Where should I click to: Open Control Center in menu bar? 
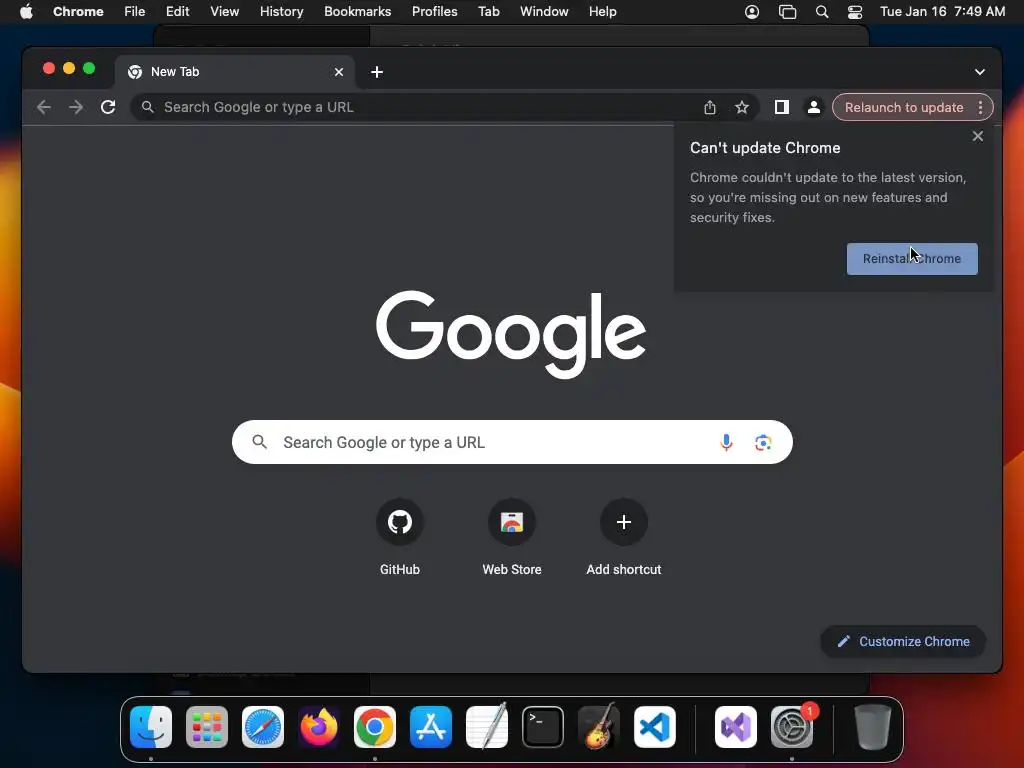coord(855,12)
